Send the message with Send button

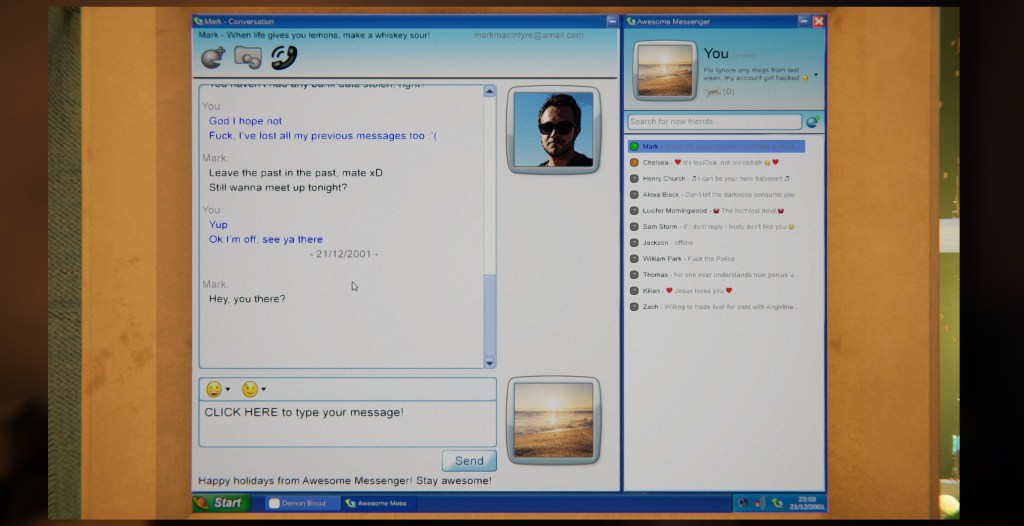pos(469,461)
